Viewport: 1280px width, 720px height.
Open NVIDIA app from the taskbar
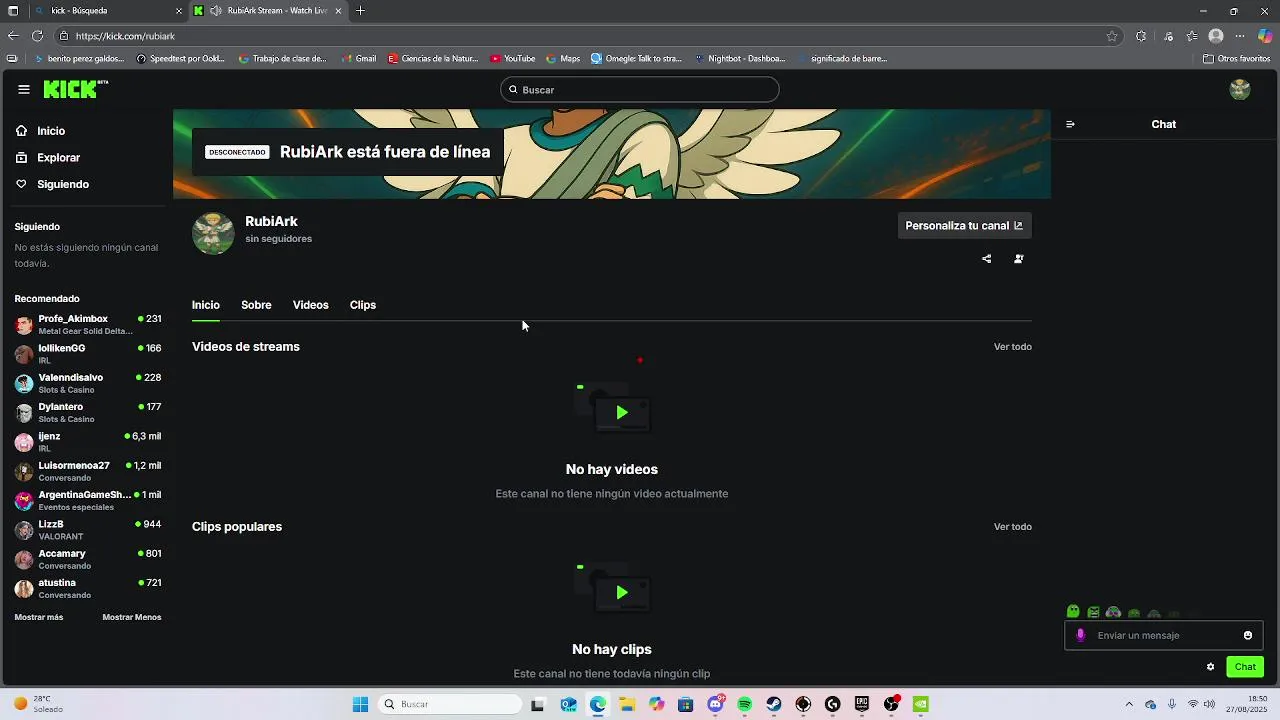coord(921,704)
